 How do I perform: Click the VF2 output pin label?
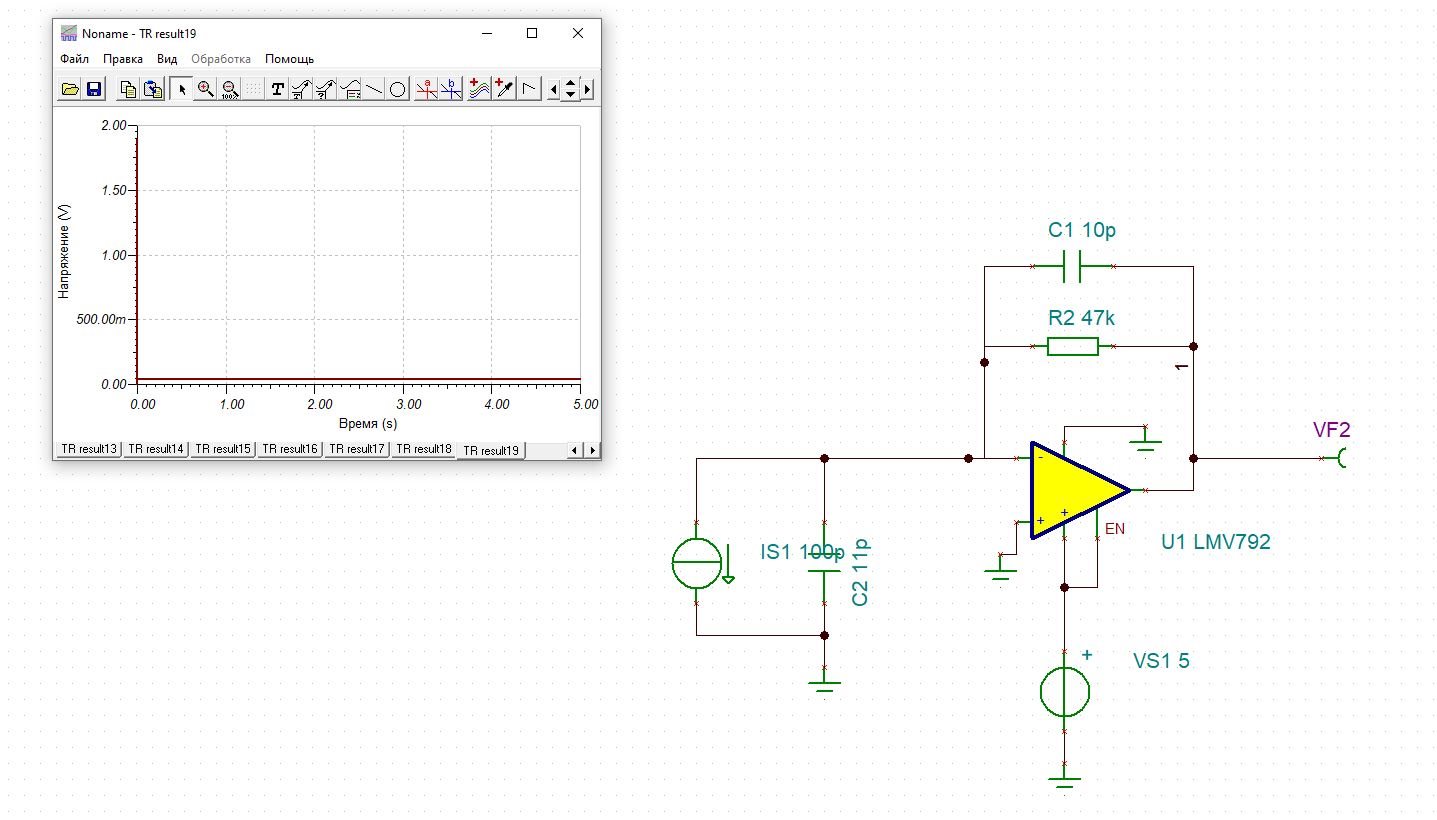(x=1332, y=430)
